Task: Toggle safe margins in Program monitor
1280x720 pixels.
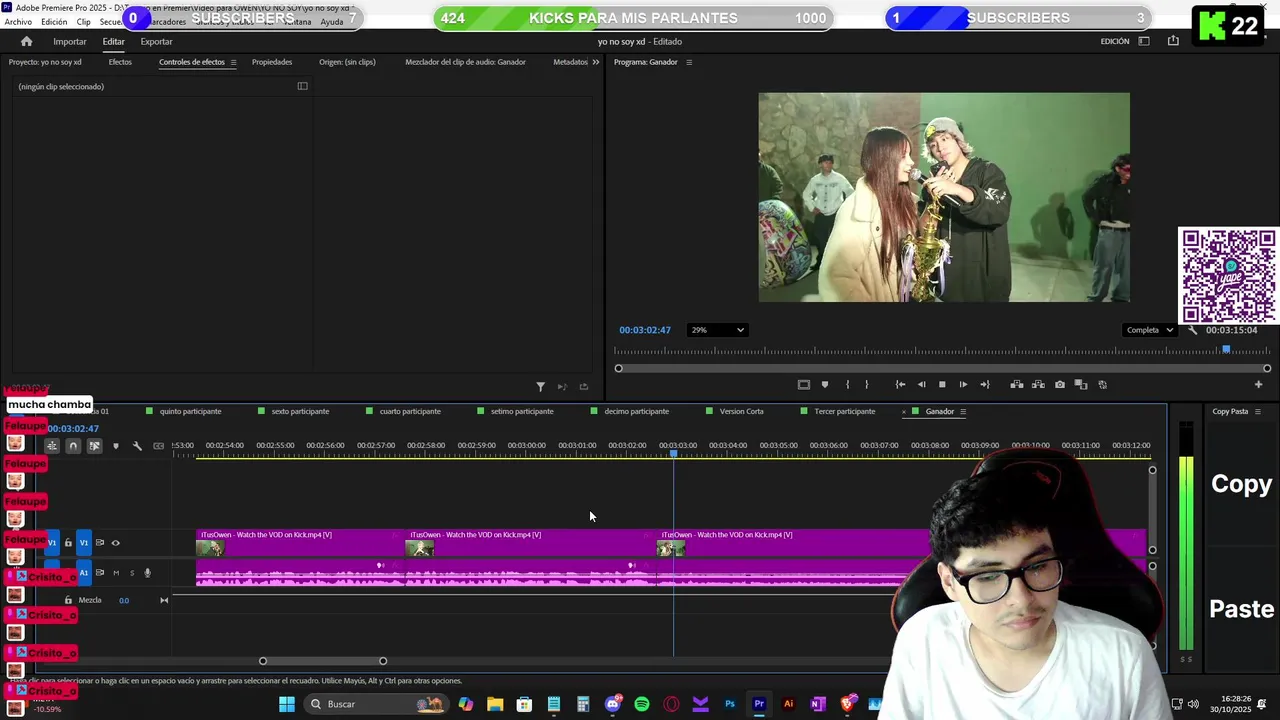Action: (x=803, y=384)
